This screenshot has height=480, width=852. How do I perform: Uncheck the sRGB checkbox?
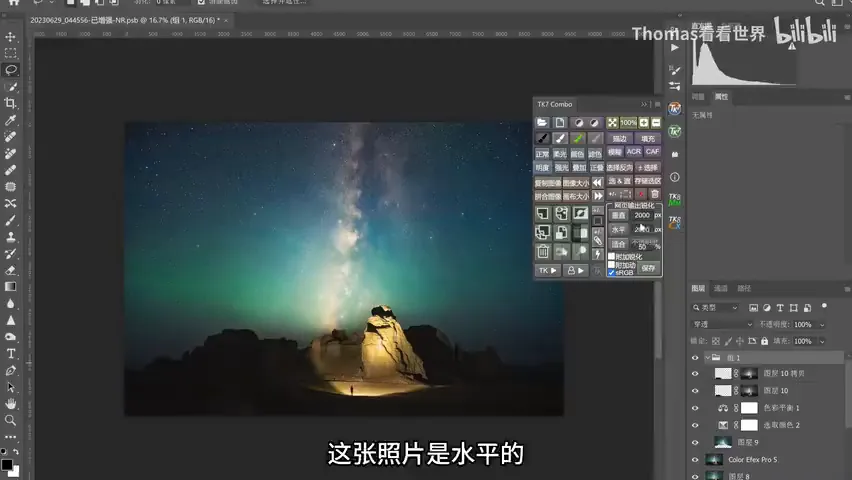tap(611, 272)
